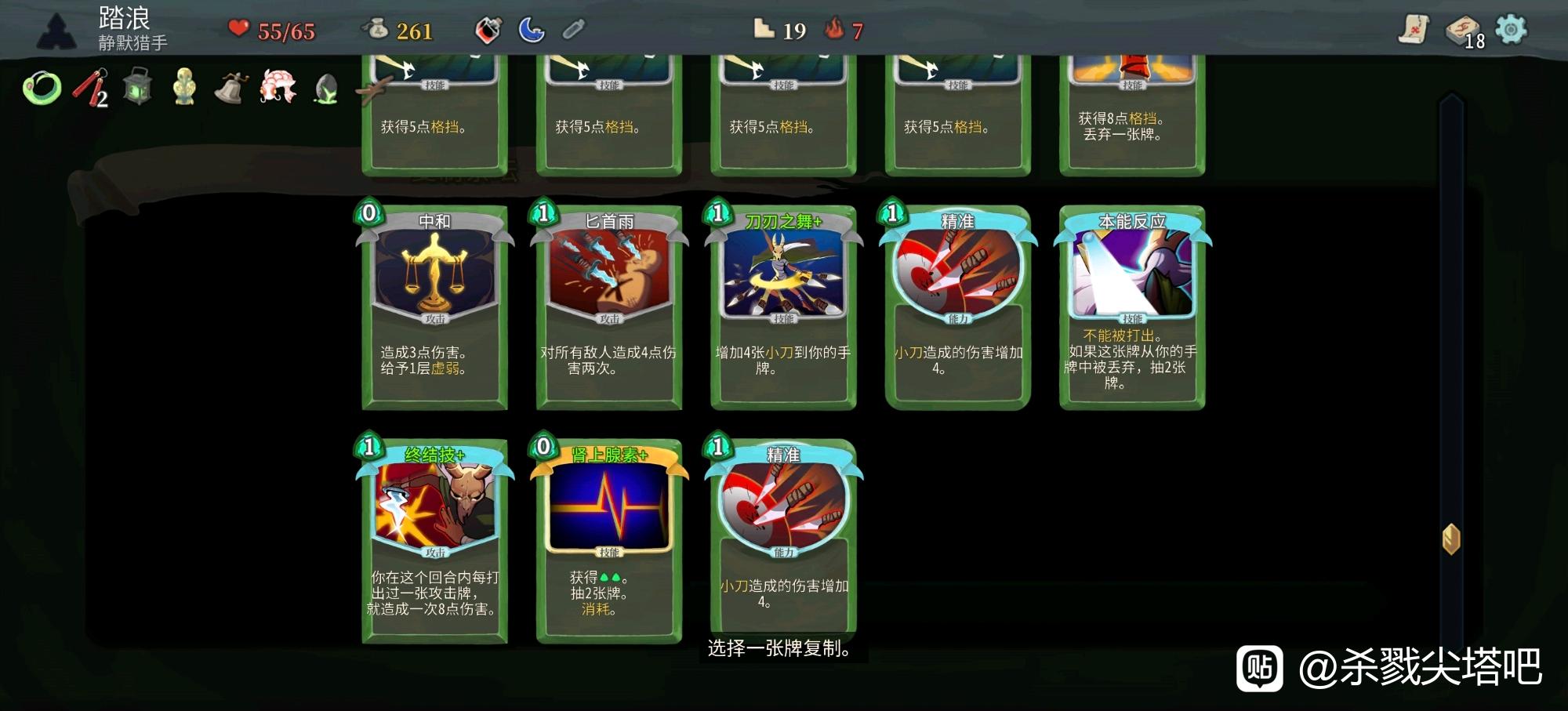Select the 终结技+ attack card

tap(434, 540)
